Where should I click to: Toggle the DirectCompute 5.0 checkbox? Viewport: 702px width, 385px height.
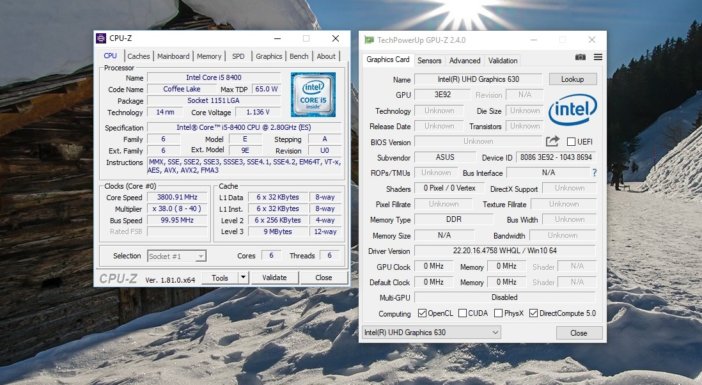pyautogui.click(x=533, y=313)
